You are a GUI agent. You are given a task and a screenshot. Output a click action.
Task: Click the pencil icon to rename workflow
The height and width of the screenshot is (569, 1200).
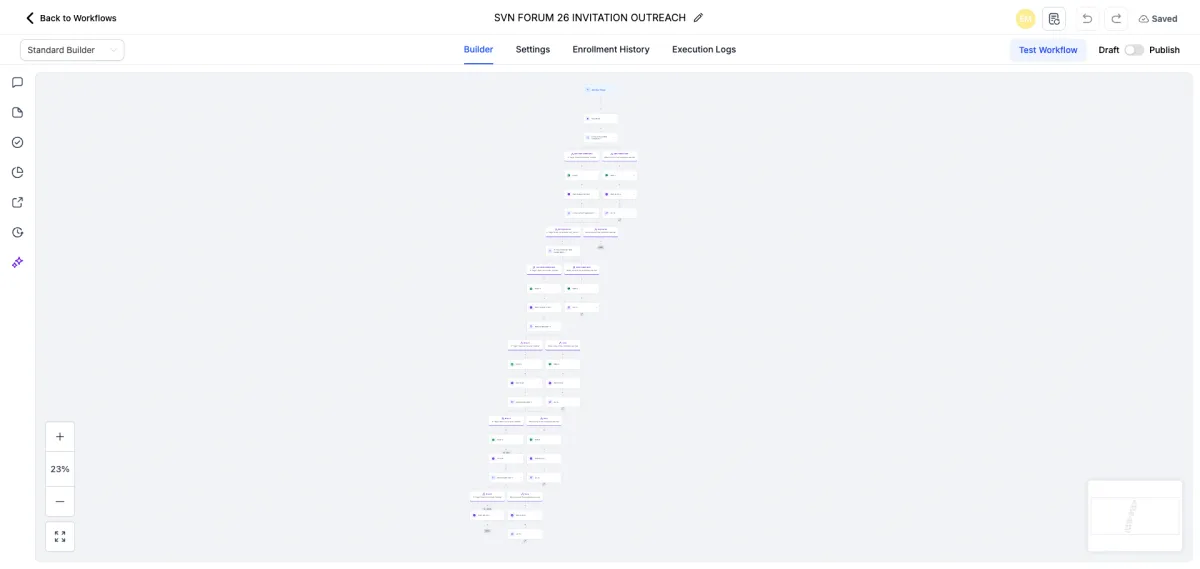click(698, 18)
